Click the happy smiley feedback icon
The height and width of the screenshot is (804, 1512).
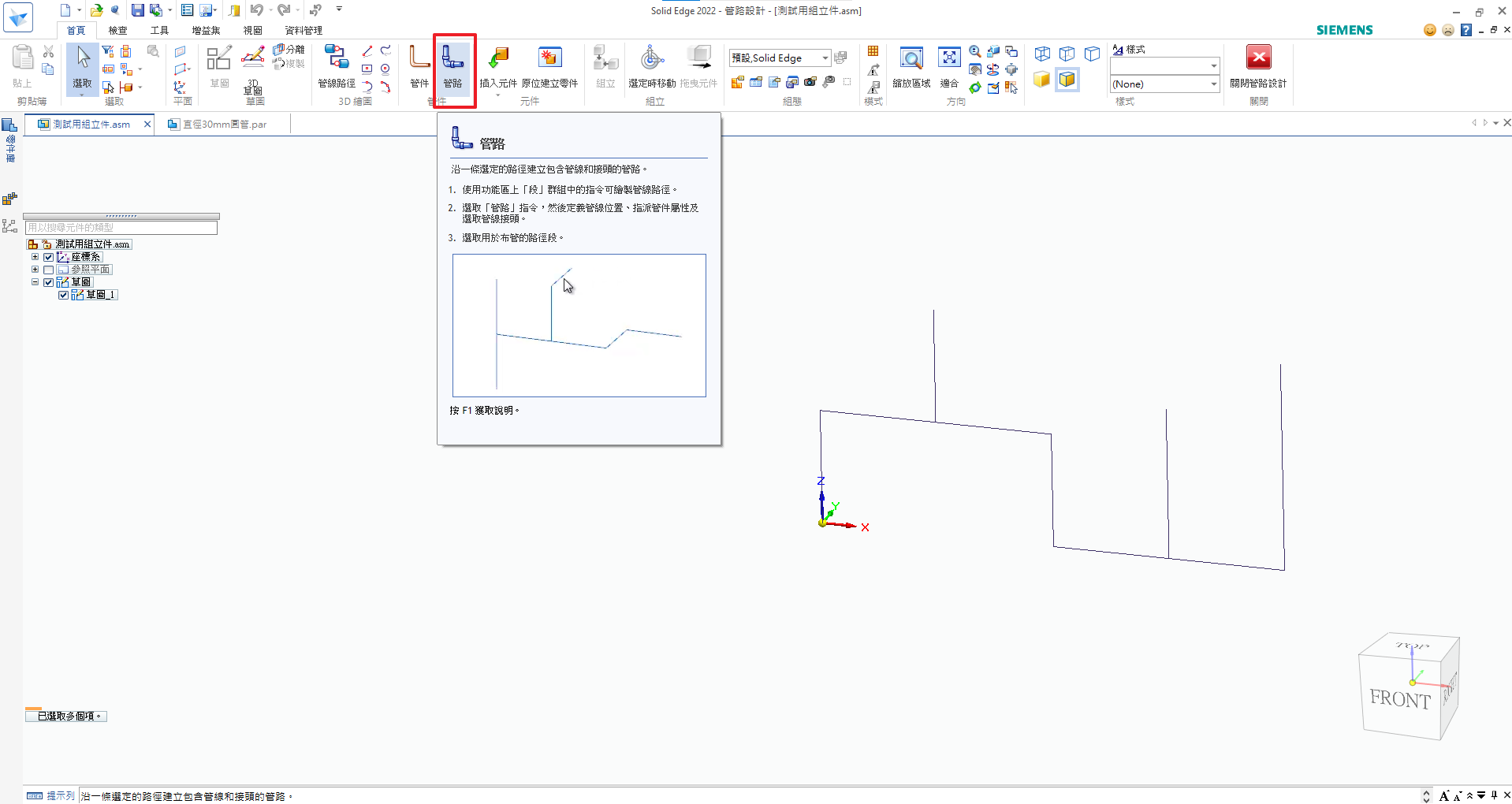pos(1430,30)
